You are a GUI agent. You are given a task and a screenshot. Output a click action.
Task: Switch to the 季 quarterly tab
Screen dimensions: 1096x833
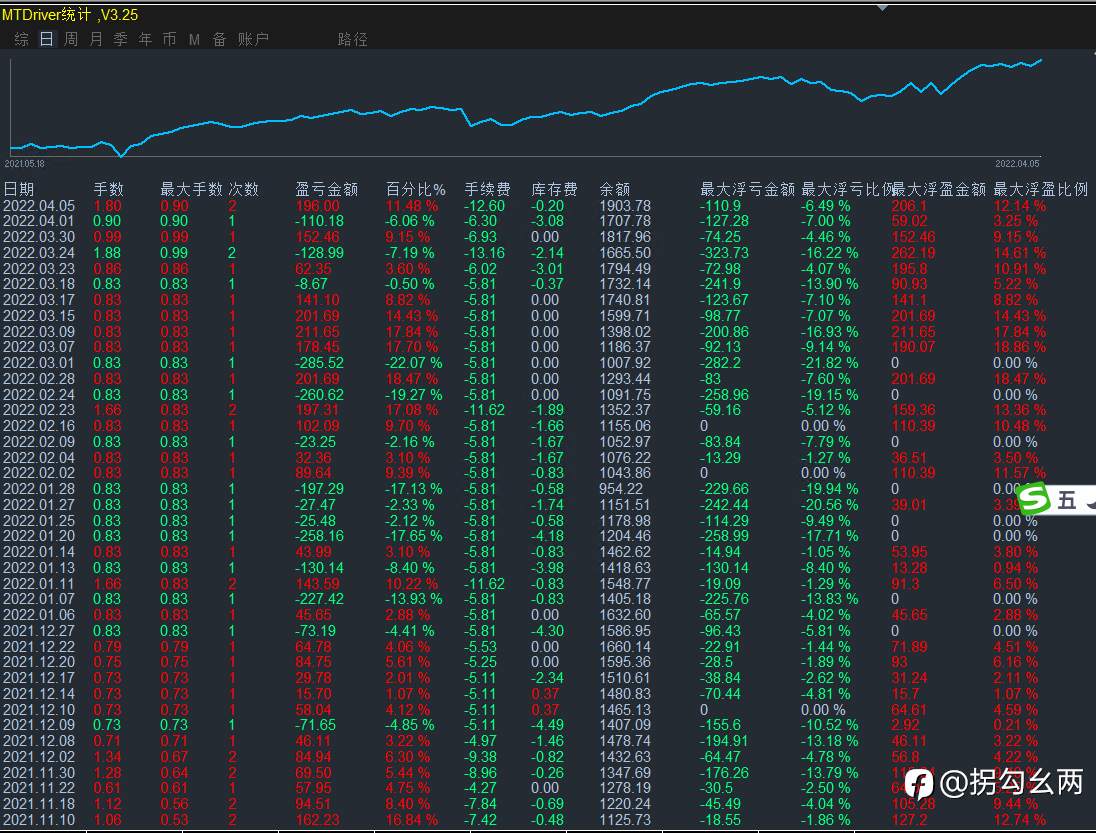click(120, 39)
